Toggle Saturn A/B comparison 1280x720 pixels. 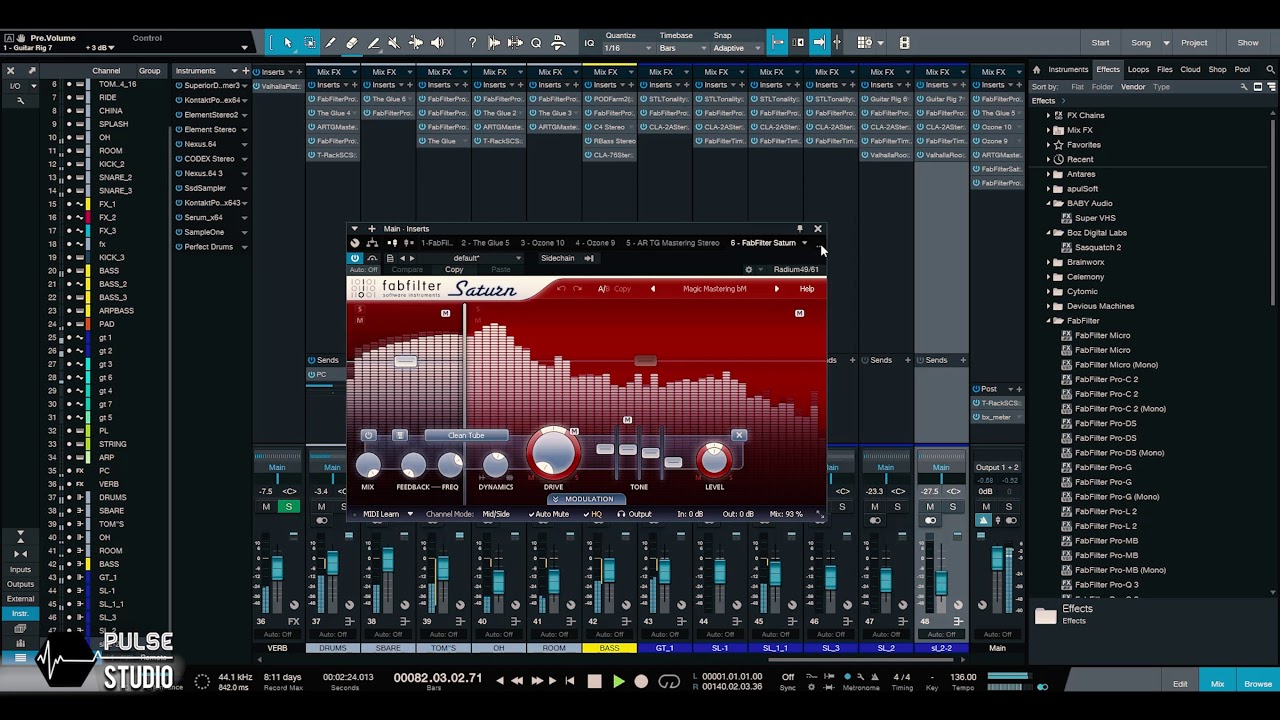pos(603,289)
